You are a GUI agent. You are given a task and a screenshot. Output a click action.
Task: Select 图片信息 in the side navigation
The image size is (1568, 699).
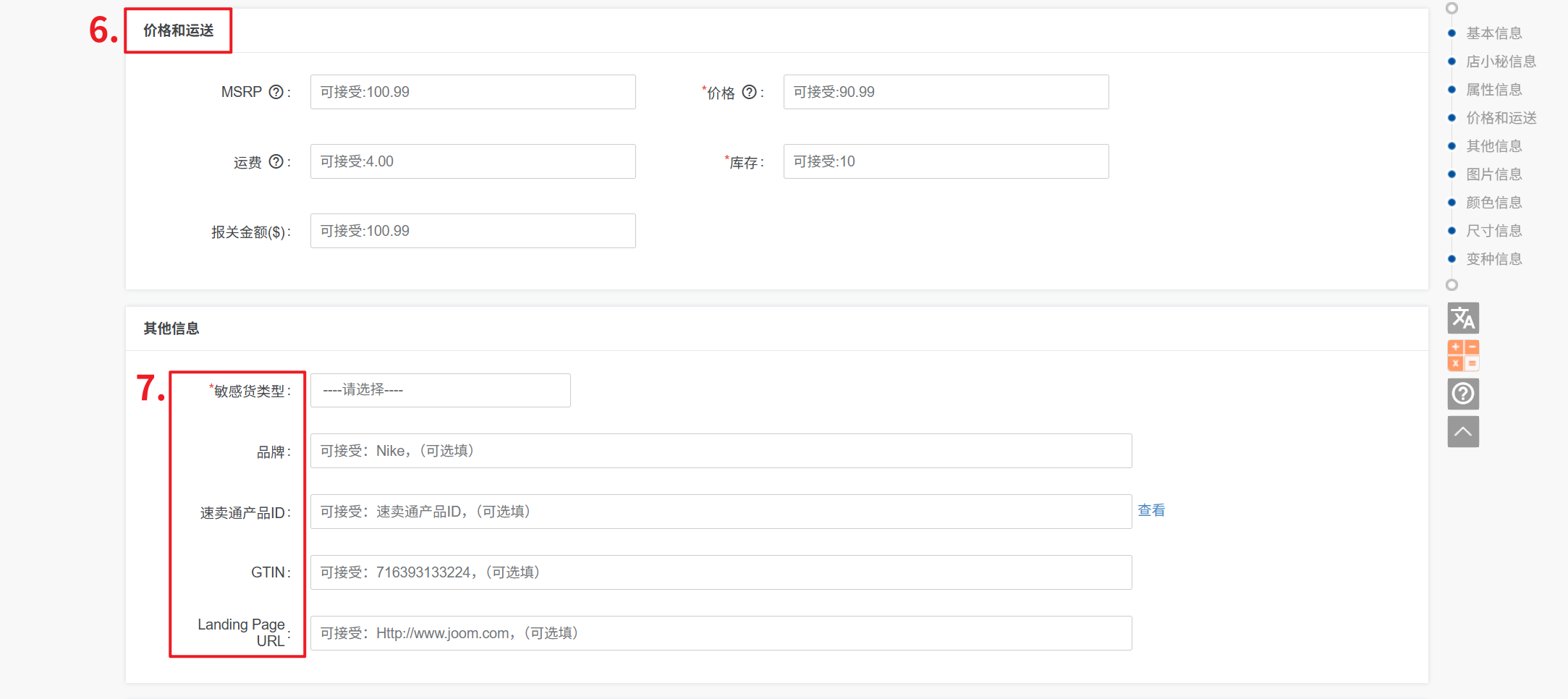[x=1493, y=174]
